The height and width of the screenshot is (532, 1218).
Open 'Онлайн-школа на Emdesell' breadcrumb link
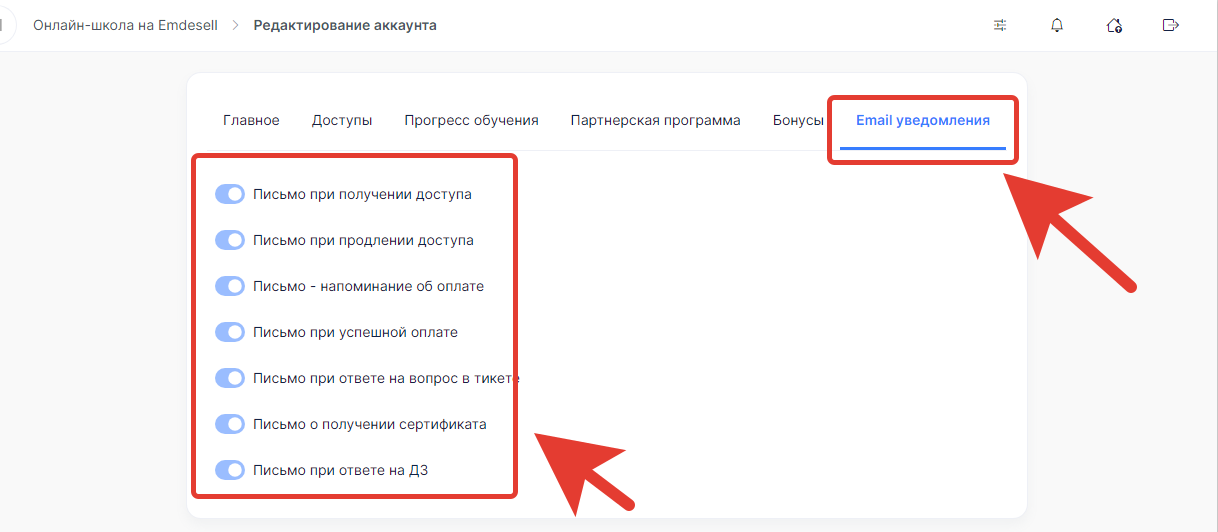[125, 25]
